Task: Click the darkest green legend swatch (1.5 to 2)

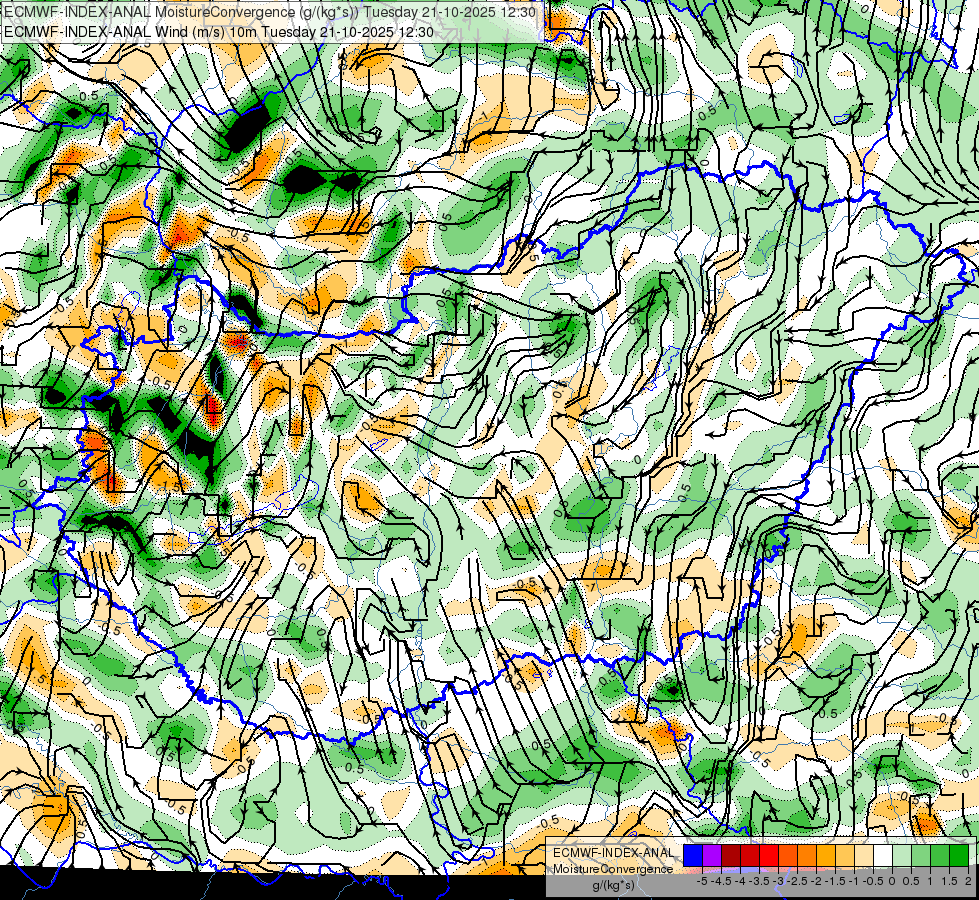Action: 959,856
